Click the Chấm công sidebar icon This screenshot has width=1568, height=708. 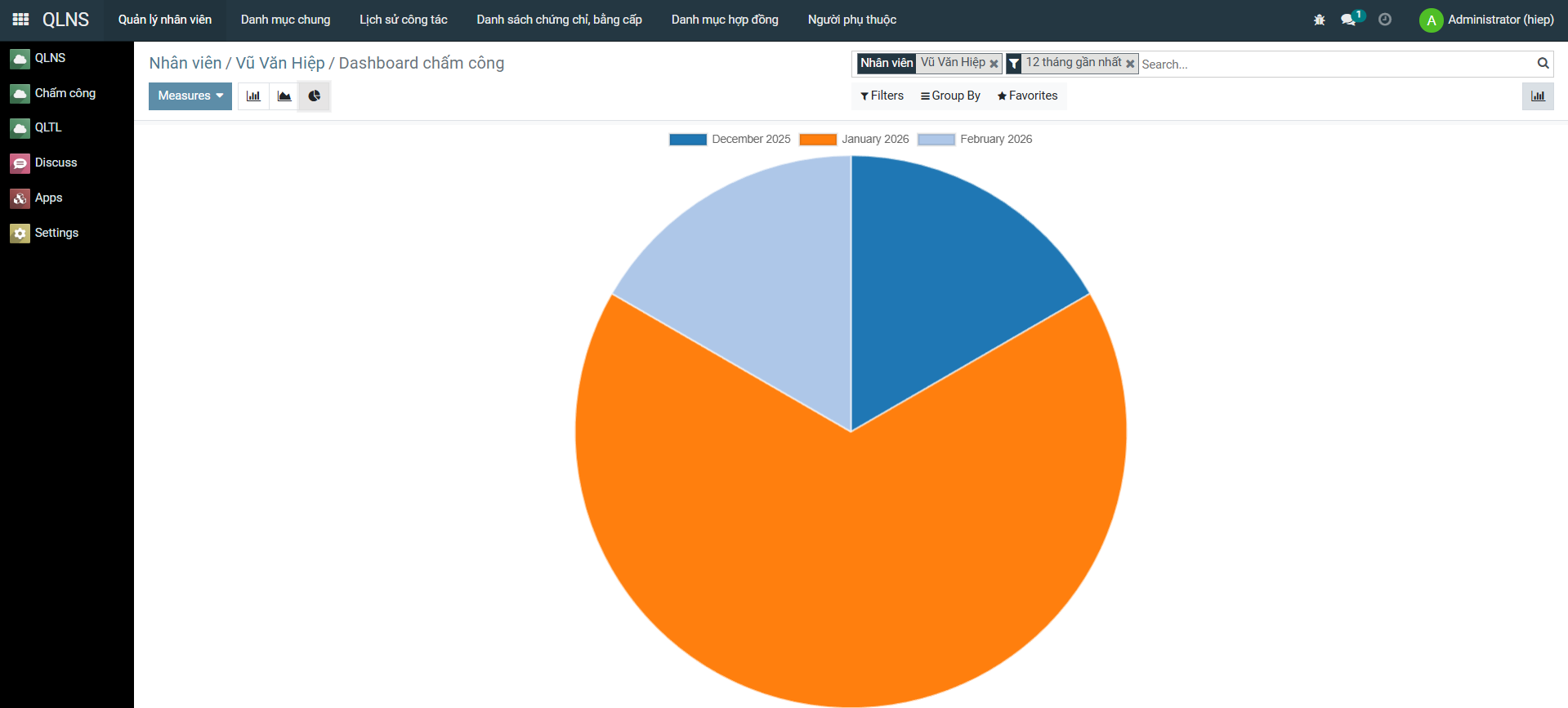tap(20, 94)
